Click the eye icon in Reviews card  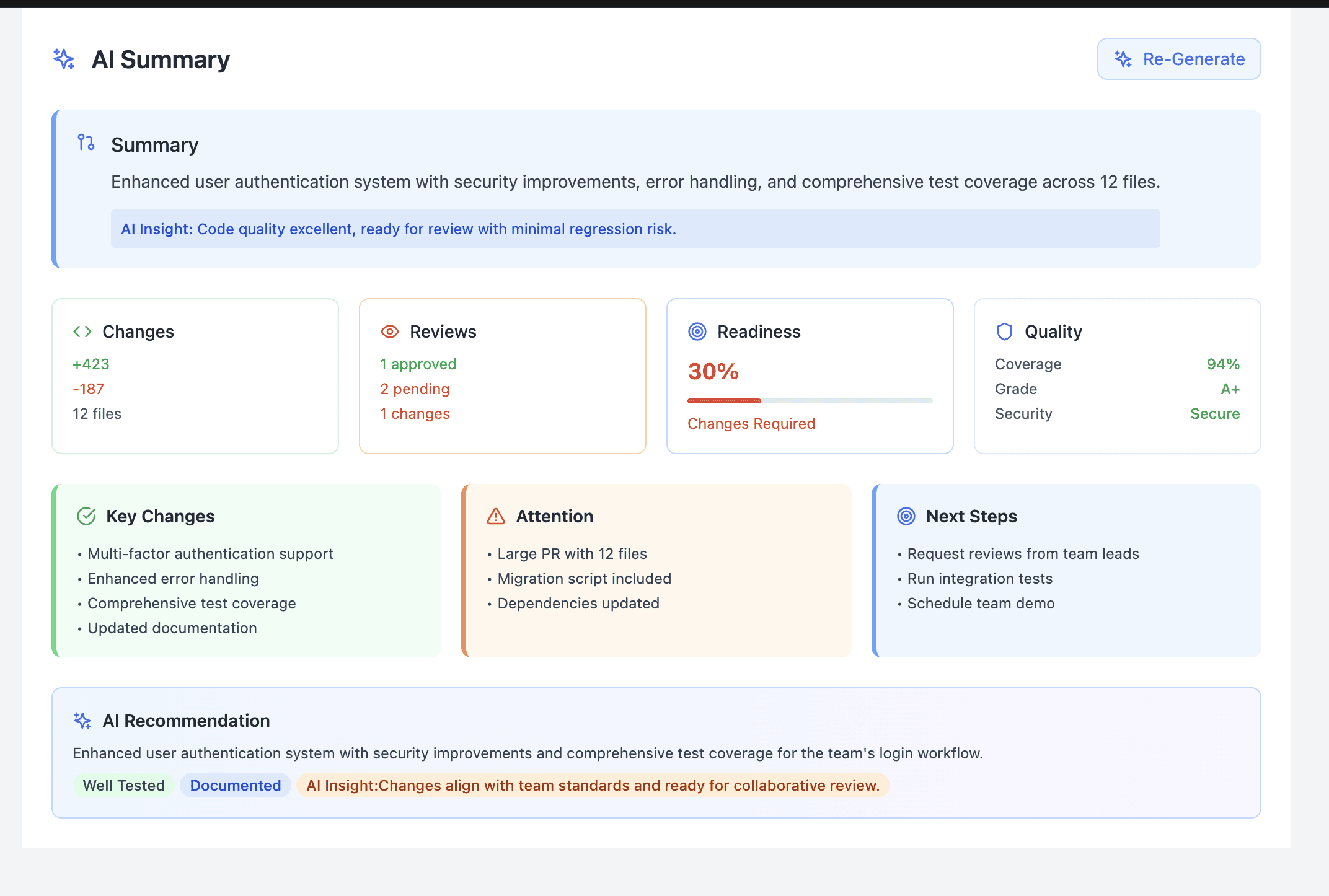[x=389, y=332]
